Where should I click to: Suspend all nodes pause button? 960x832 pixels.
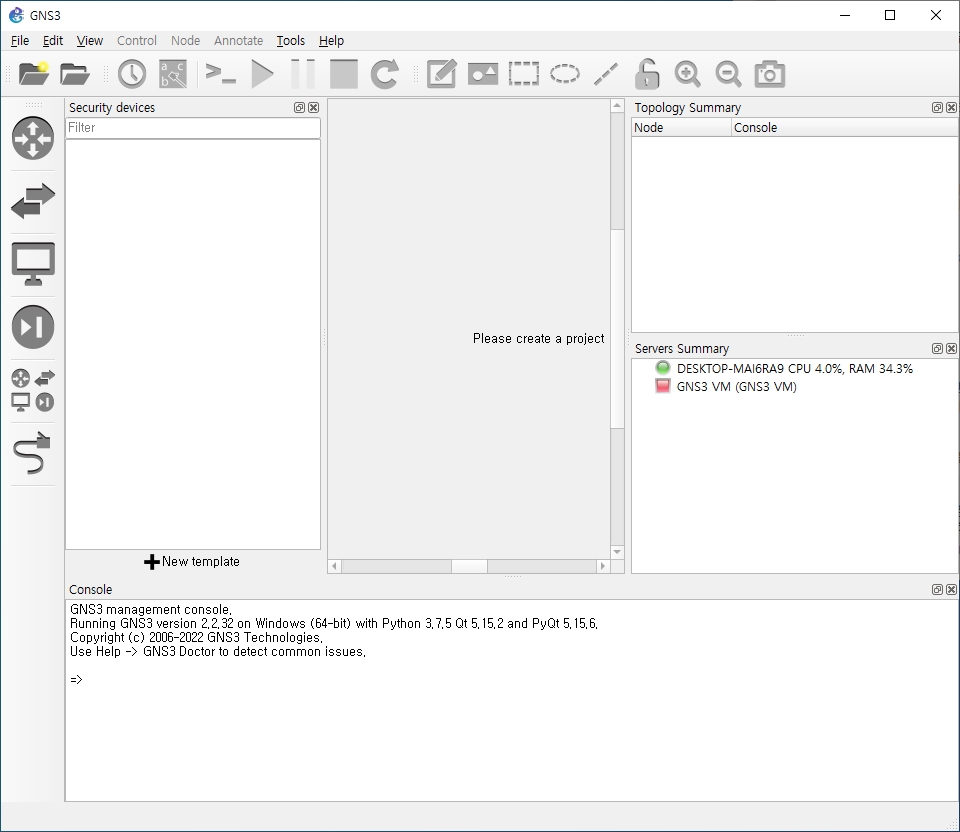coord(302,74)
